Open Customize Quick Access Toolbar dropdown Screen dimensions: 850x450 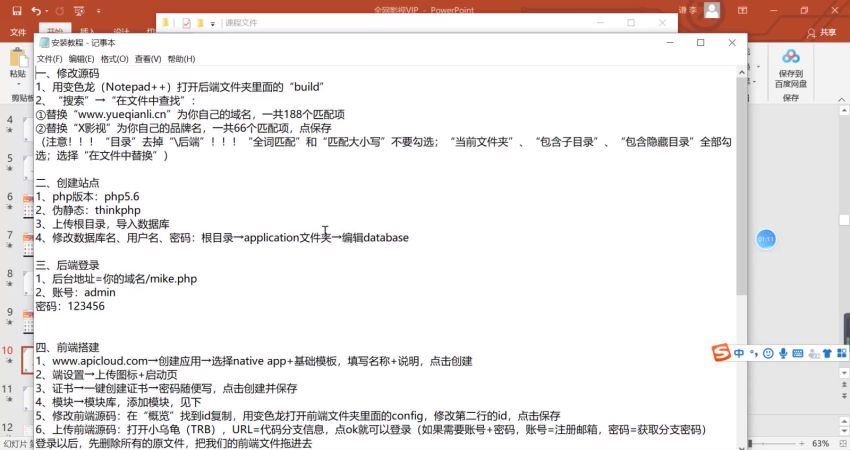pyautogui.click(x=98, y=11)
